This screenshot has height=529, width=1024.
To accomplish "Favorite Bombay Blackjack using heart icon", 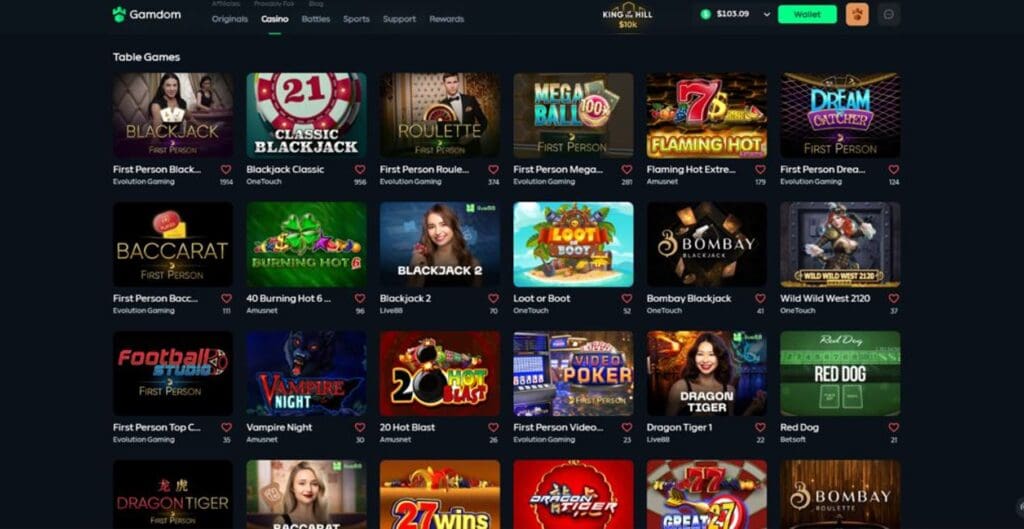I will 760,298.
